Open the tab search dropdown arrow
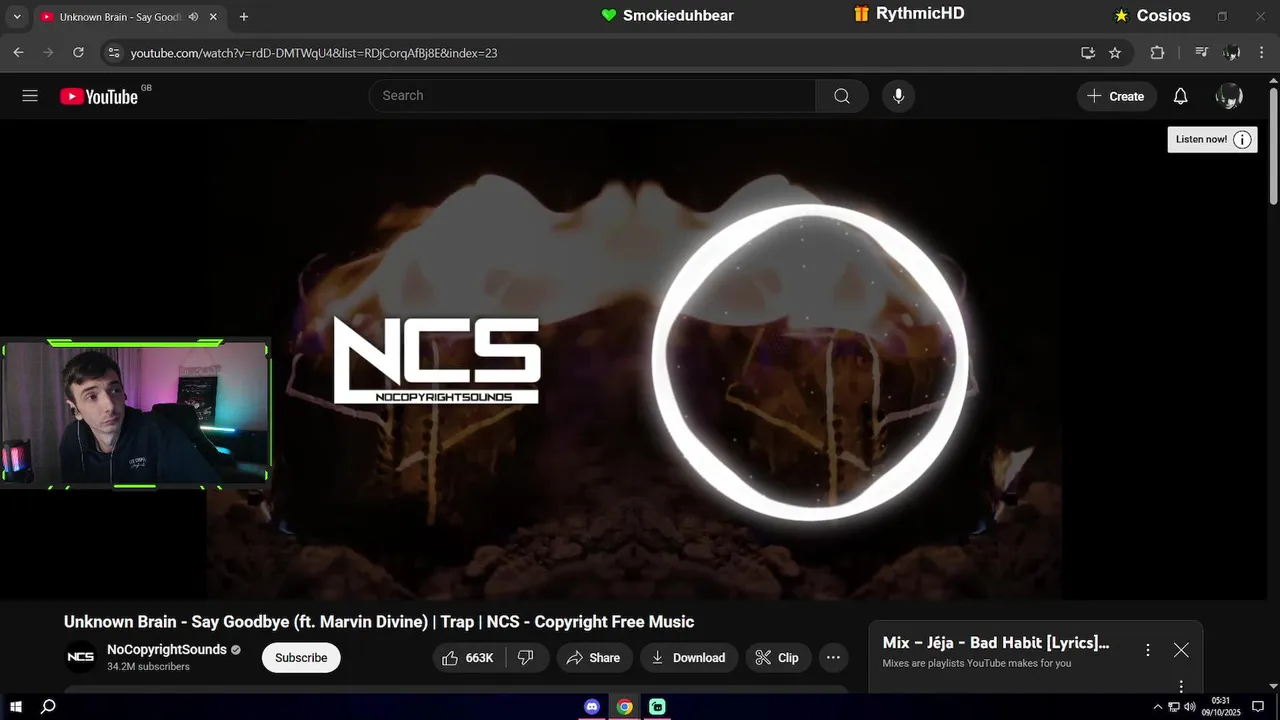This screenshot has height=720, width=1280. click(16, 17)
